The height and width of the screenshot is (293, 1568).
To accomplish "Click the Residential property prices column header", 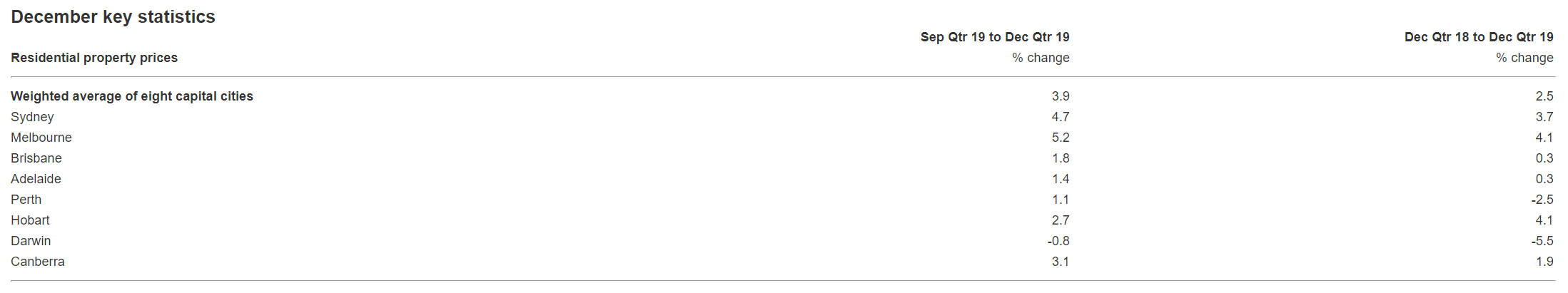I will (94, 58).
